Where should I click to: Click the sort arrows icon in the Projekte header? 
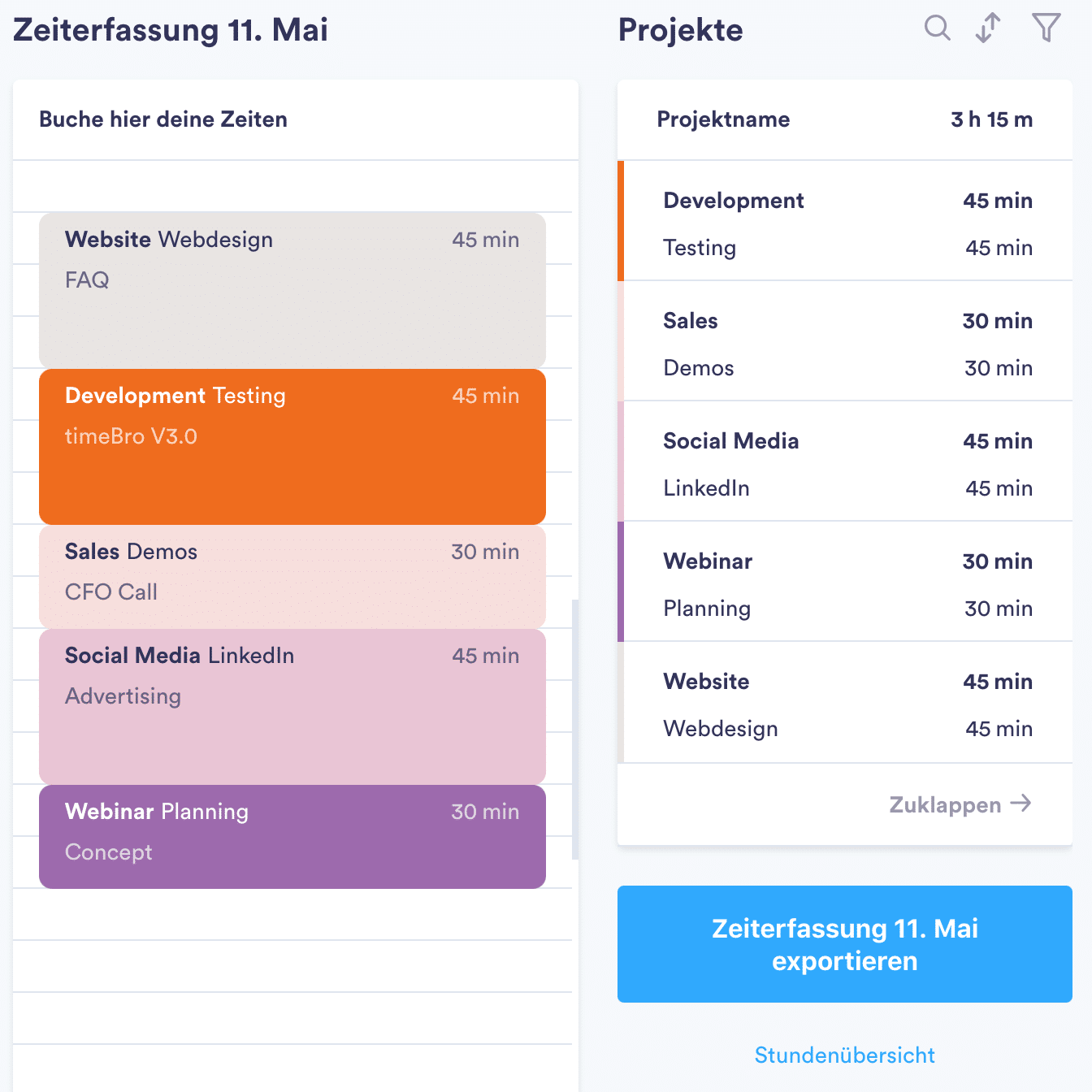click(988, 28)
